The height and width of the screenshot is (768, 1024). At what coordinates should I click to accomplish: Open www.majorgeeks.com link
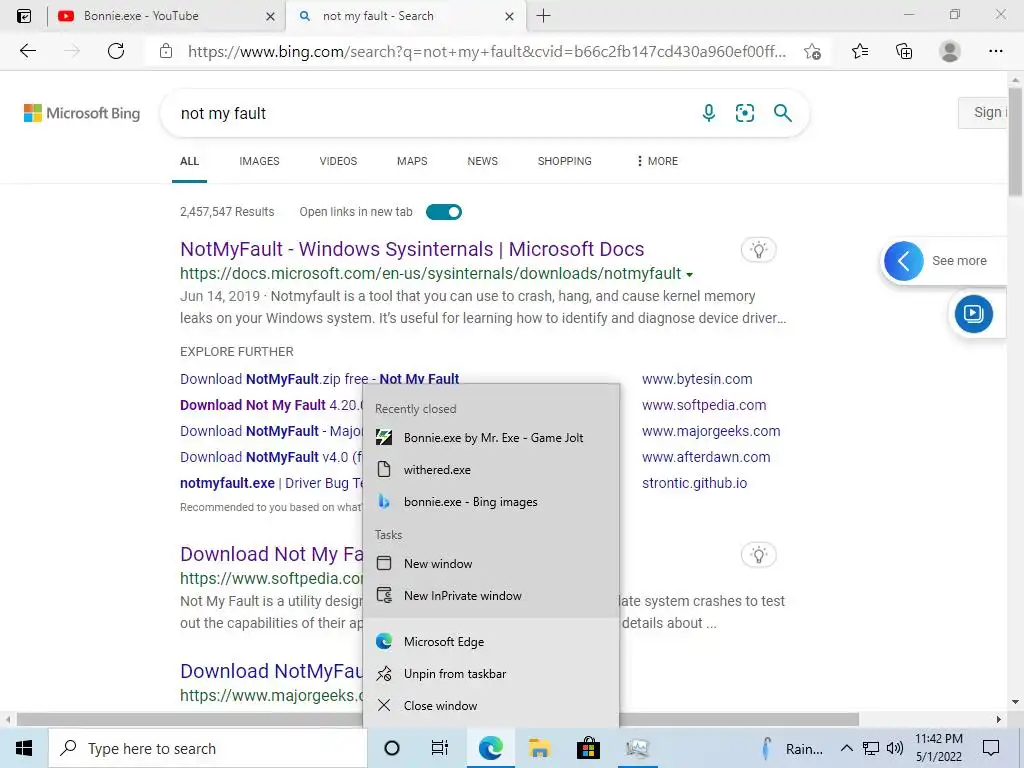(x=711, y=431)
